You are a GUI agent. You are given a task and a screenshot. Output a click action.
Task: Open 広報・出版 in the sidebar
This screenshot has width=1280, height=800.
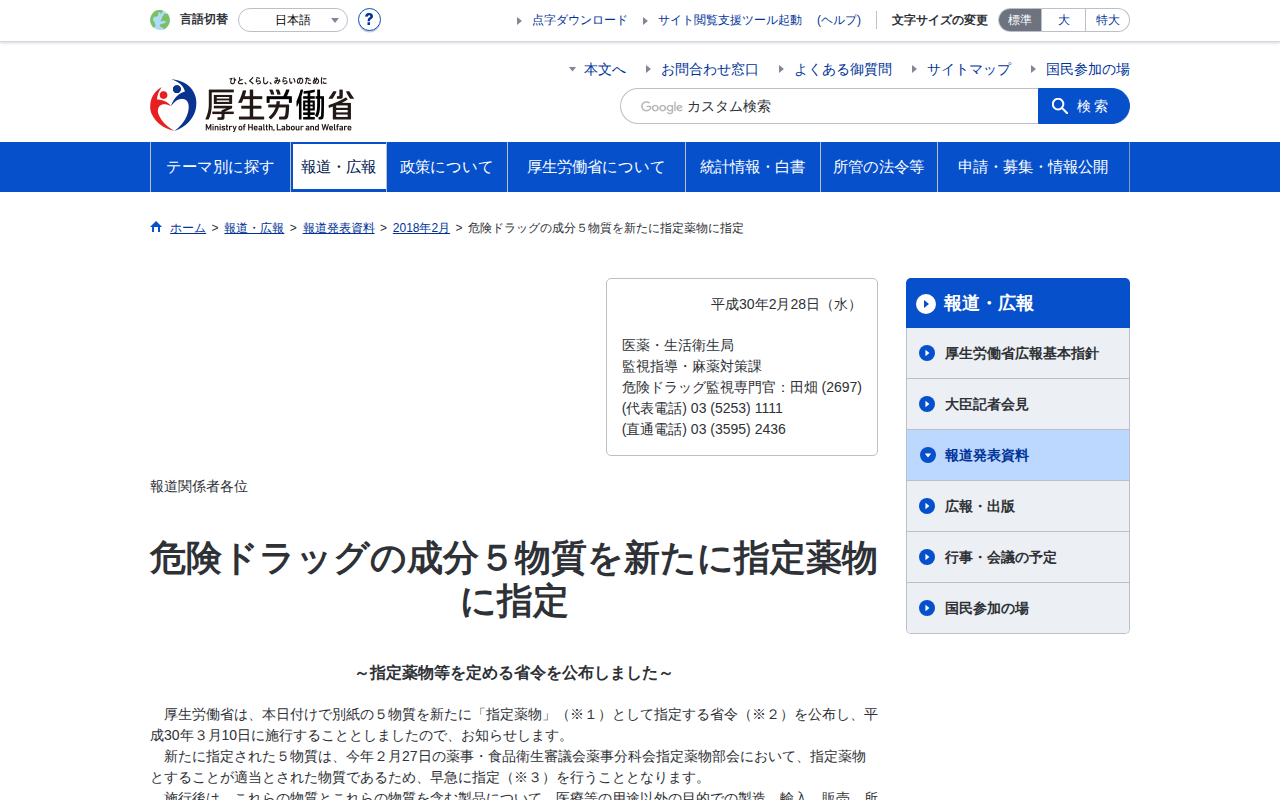(1018, 506)
